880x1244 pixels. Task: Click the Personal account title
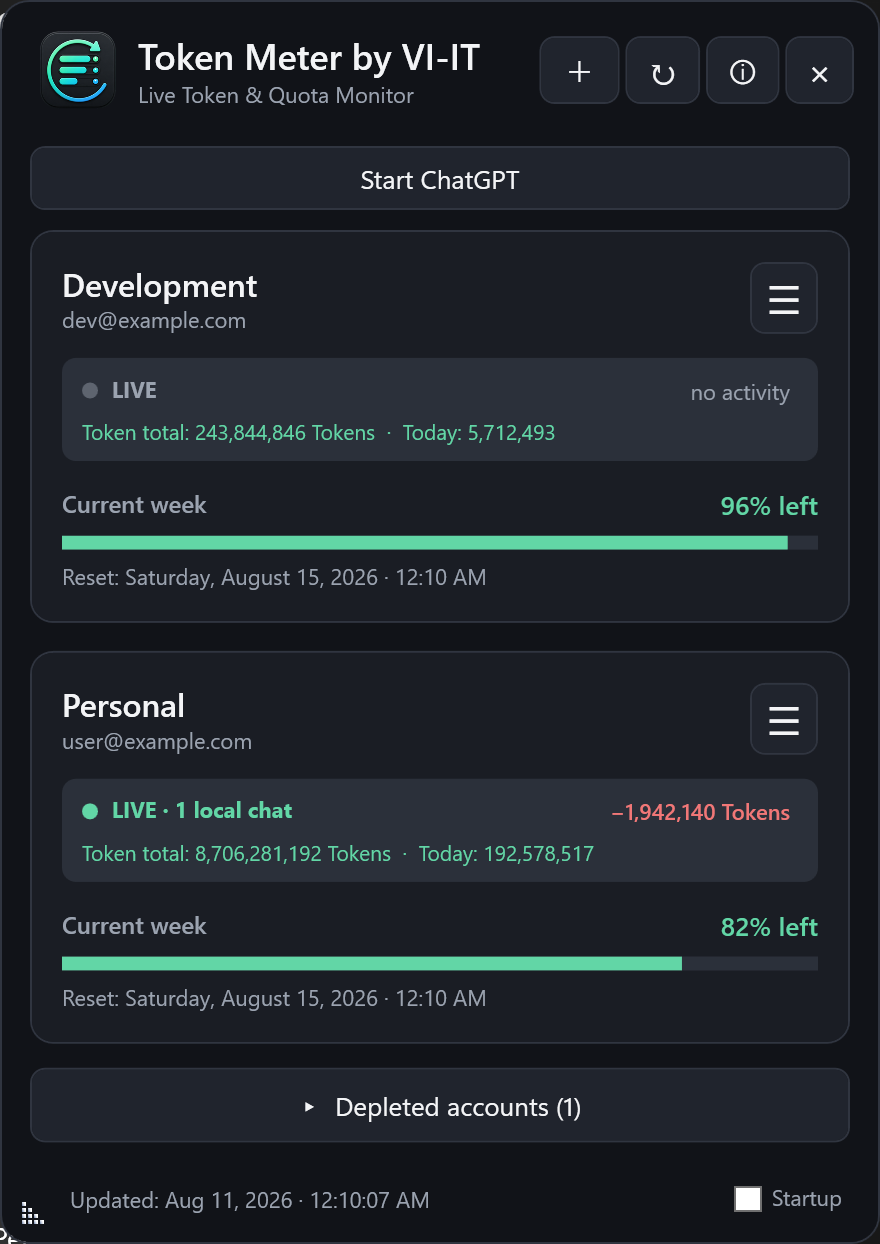(124, 706)
